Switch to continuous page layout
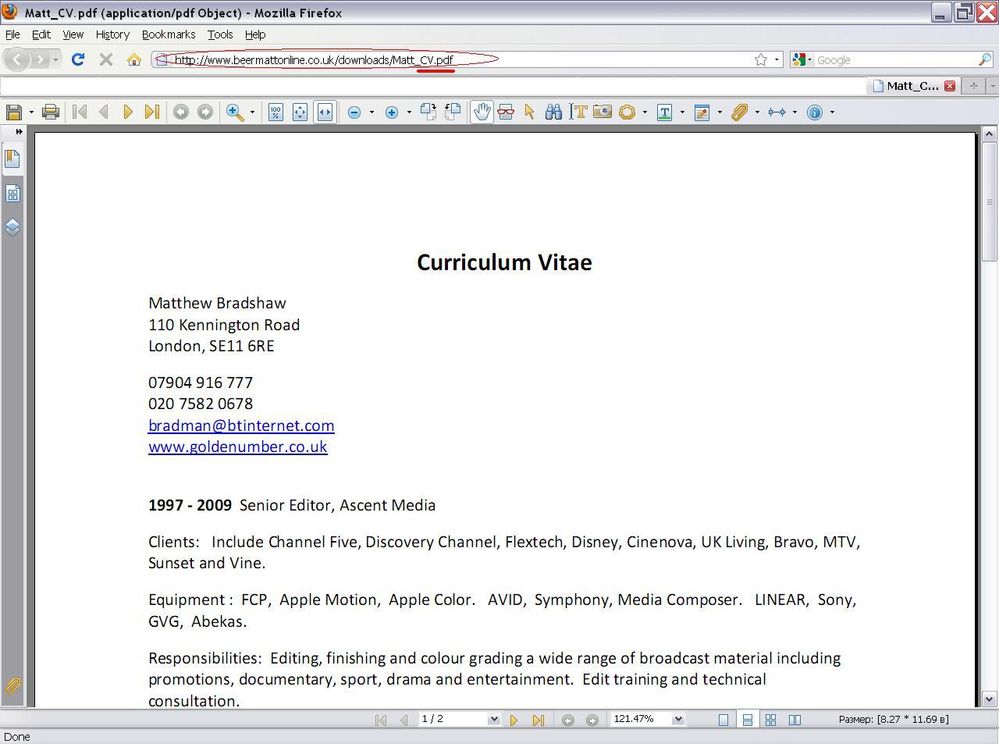Viewport: 999px width, 744px height. [746, 720]
